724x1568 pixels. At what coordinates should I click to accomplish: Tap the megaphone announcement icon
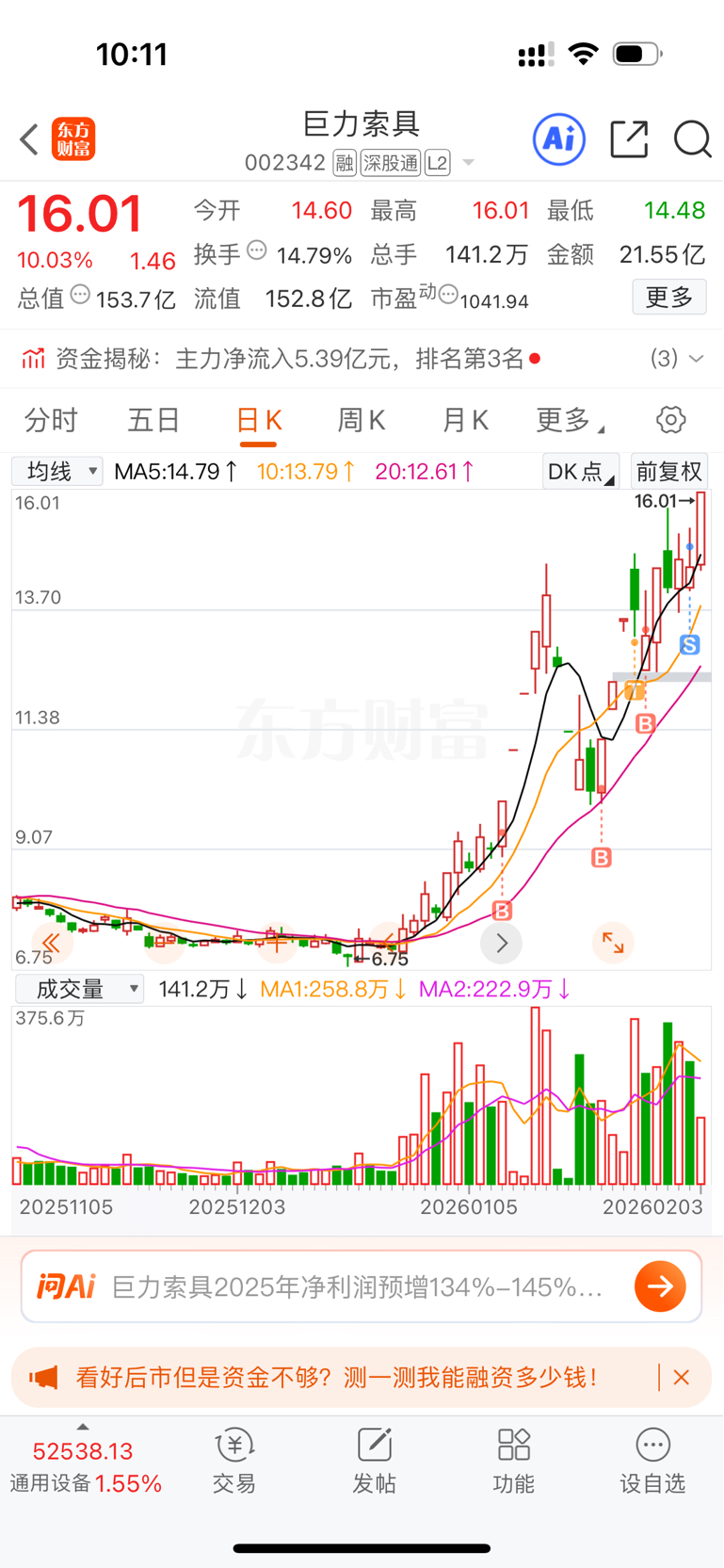[x=43, y=1378]
